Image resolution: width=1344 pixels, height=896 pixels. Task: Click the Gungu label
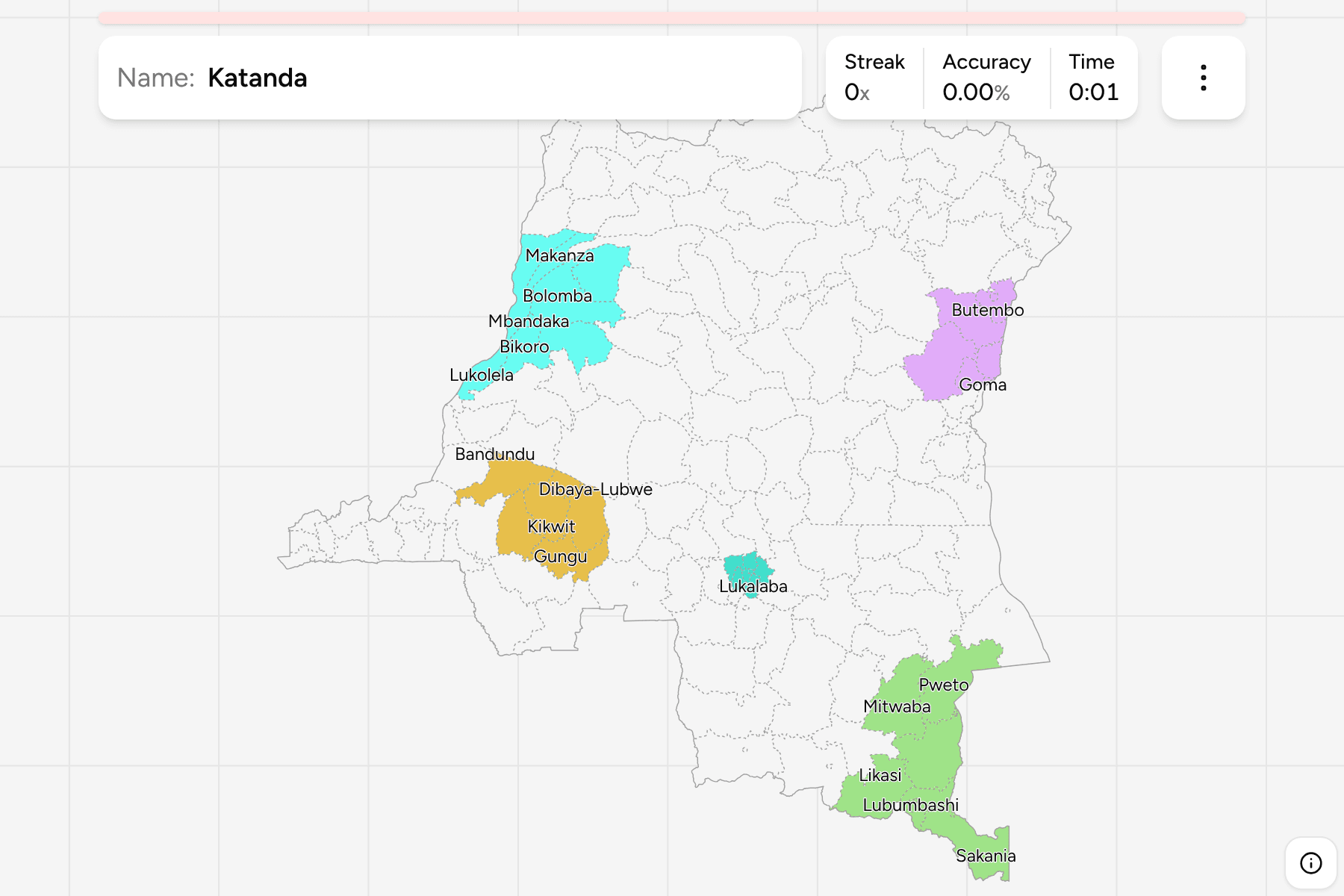pyautogui.click(x=561, y=556)
